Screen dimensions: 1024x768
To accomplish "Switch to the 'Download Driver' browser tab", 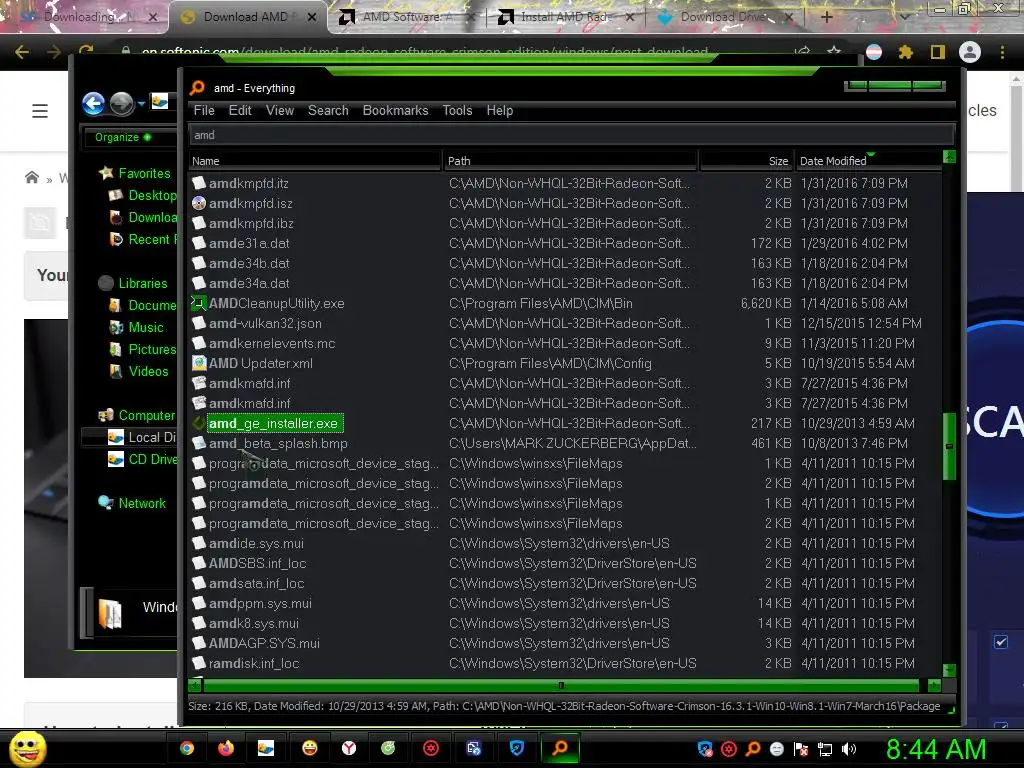I will tap(723, 17).
